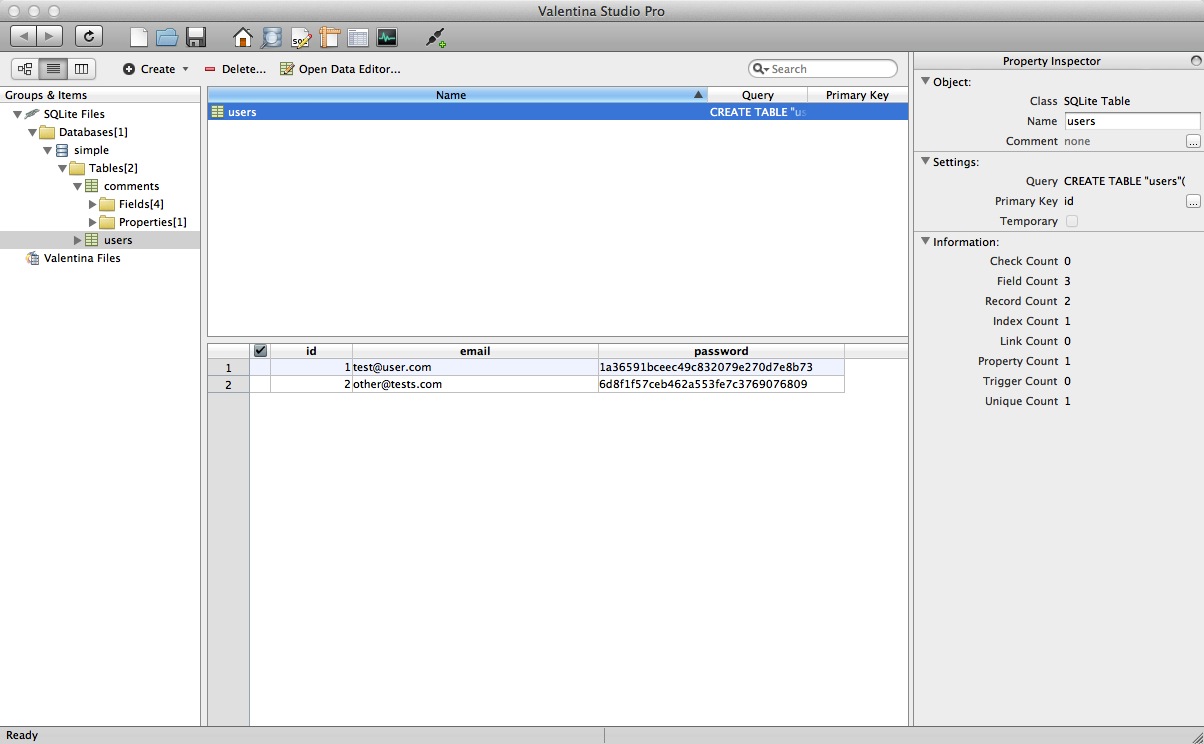
Task: Save using the floppy disk icon
Action: (x=196, y=38)
